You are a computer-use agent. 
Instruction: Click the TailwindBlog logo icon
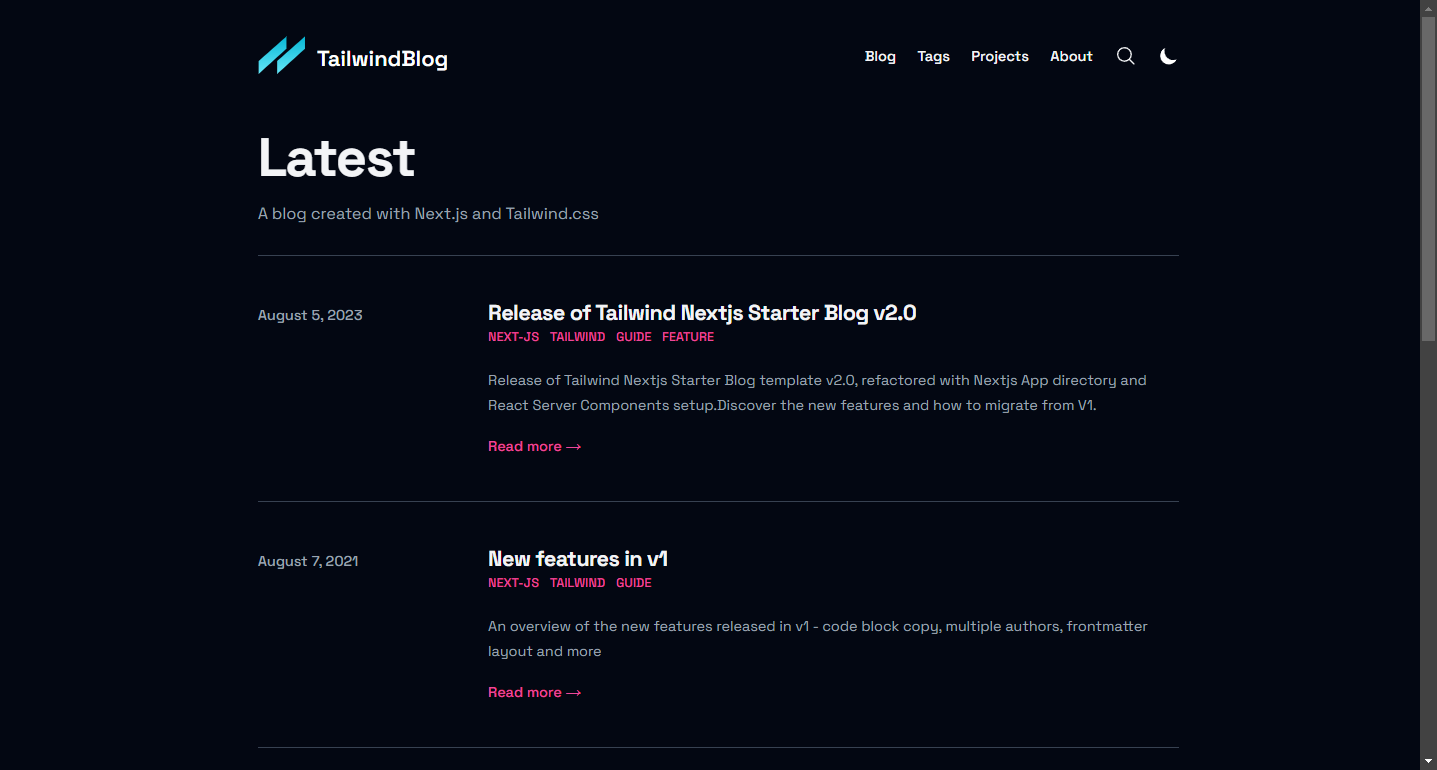tap(281, 56)
